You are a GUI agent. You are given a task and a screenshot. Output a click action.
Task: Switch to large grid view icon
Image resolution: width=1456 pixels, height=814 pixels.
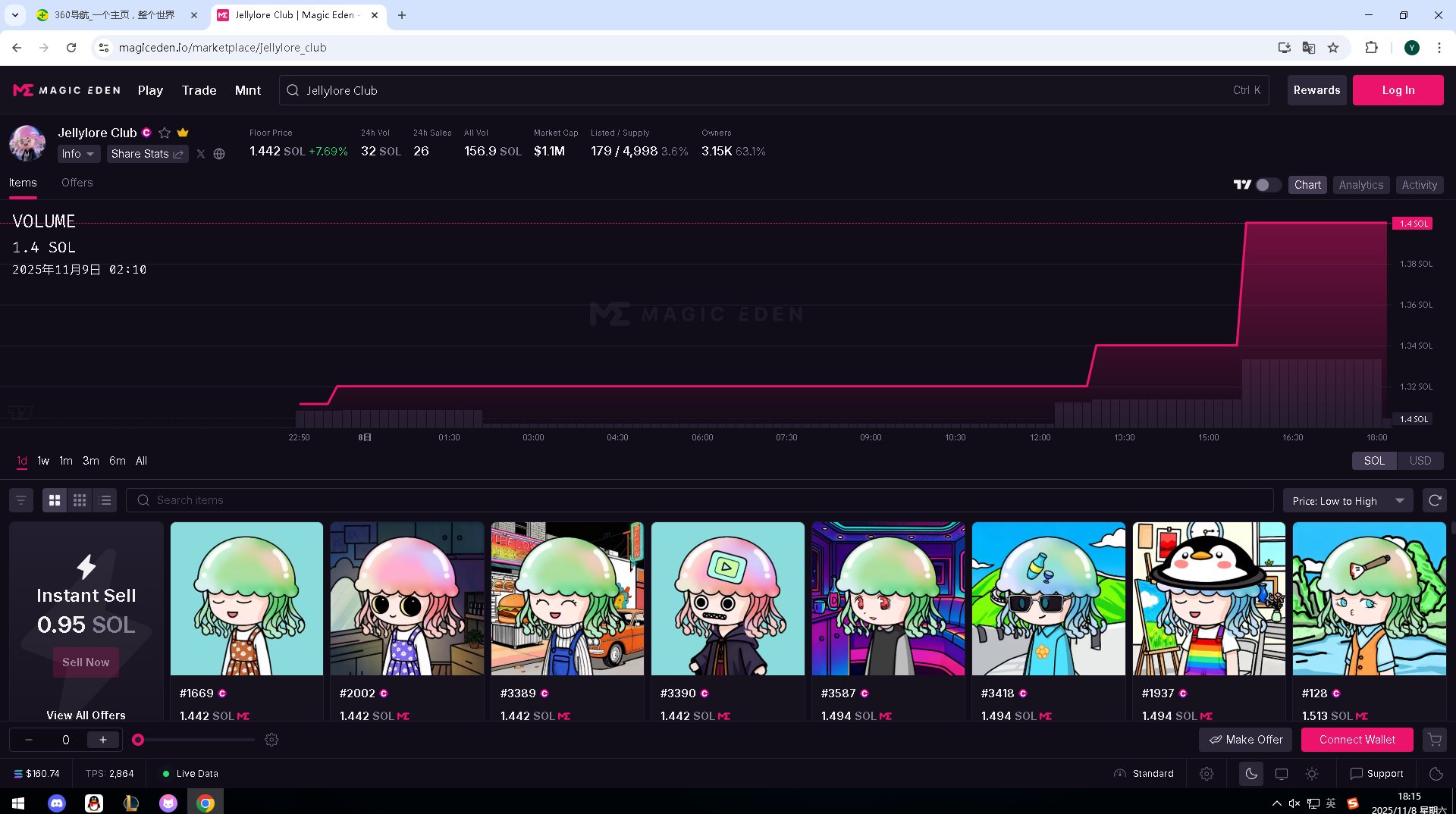pos(55,500)
